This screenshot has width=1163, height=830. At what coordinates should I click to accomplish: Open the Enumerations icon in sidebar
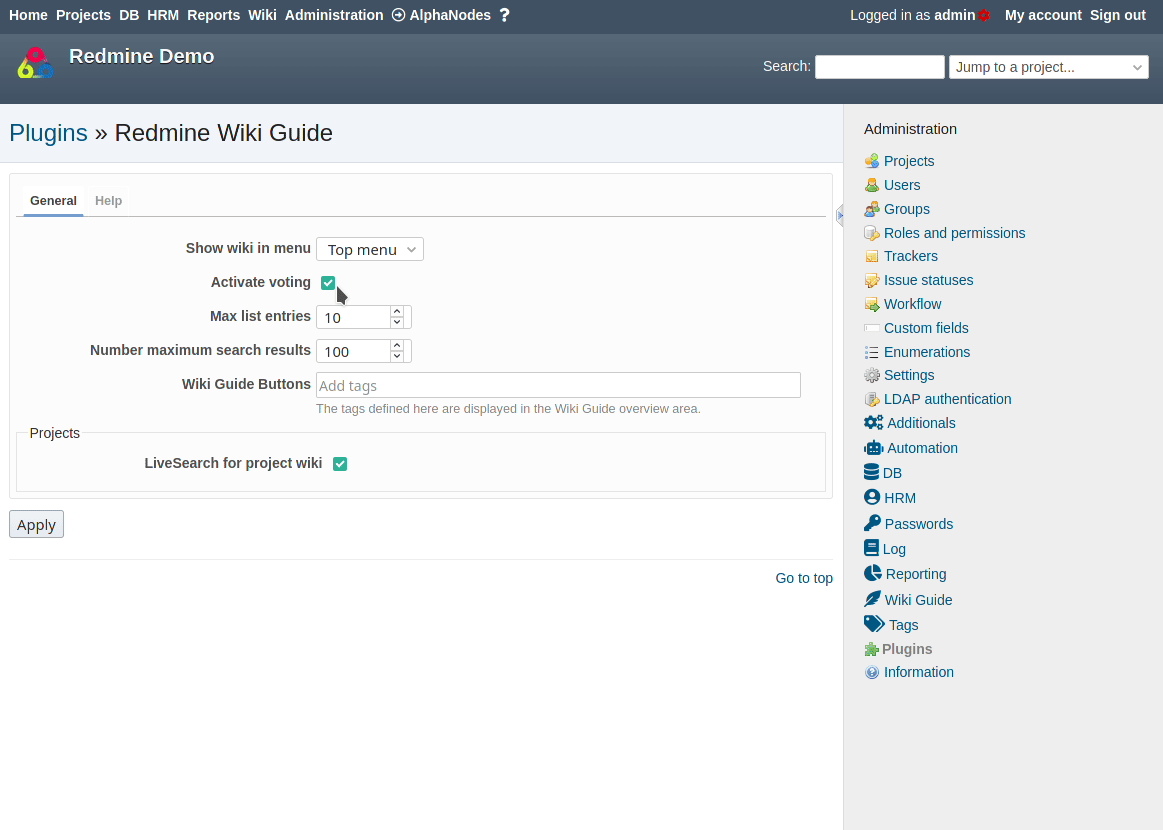pos(872,352)
